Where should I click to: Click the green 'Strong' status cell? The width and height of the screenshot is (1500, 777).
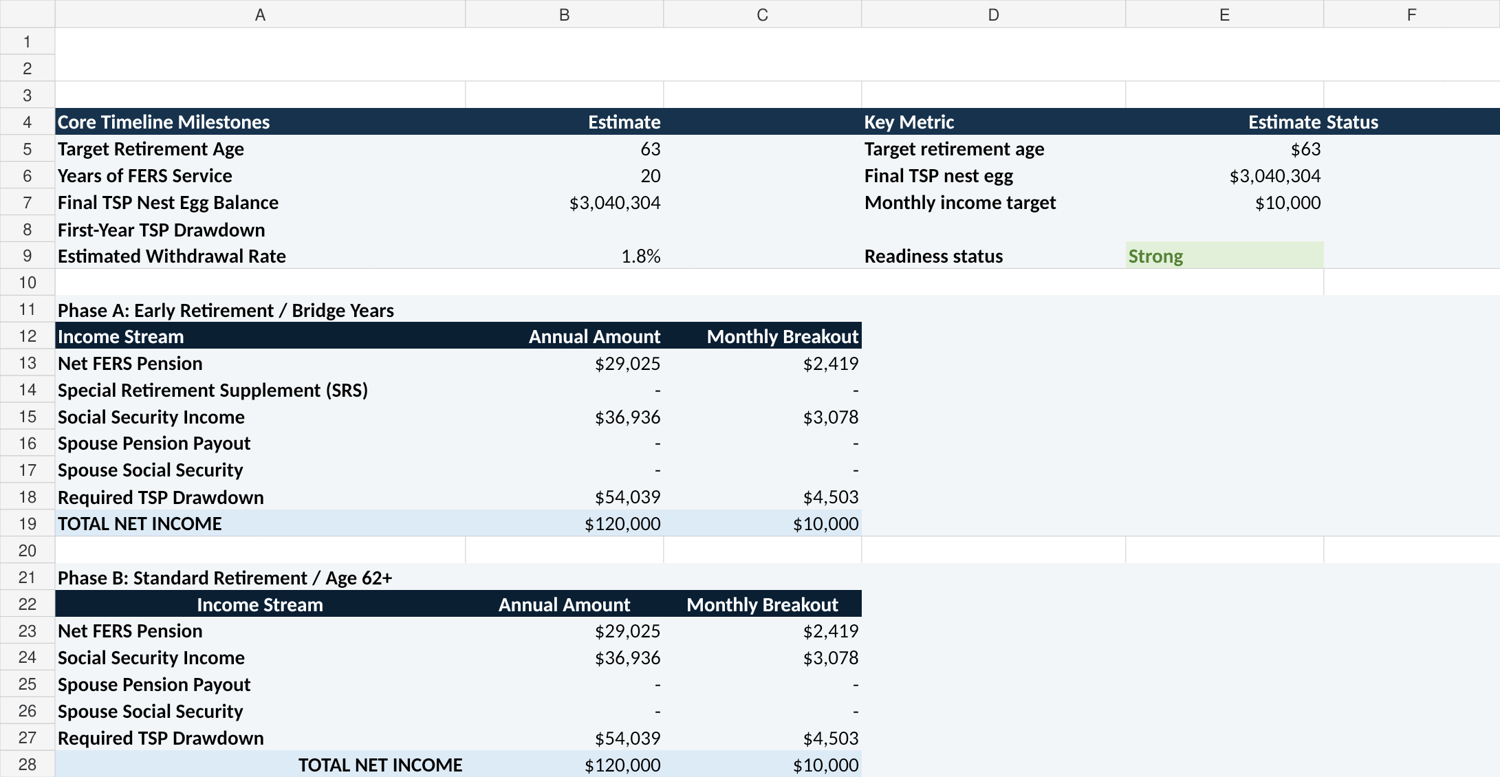point(1224,256)
